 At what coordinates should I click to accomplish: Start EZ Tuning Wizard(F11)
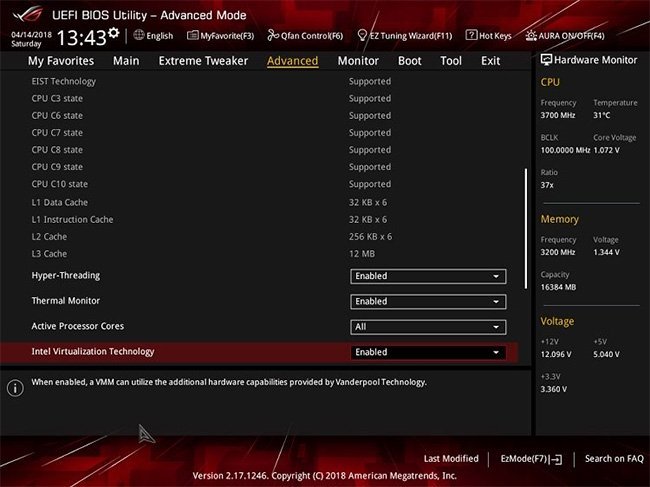(405, 36)
